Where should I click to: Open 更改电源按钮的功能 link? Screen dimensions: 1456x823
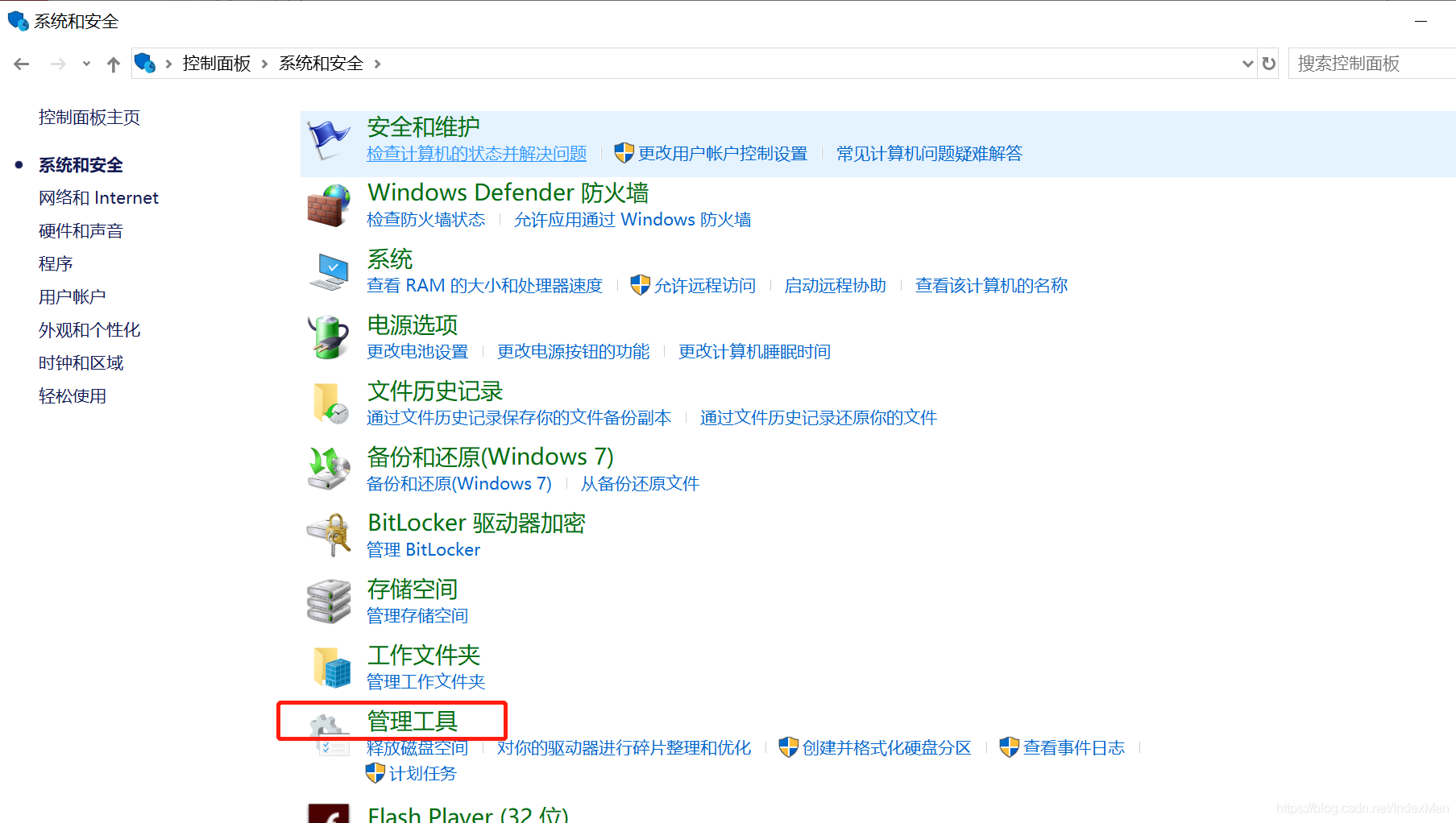click(573, 352)
